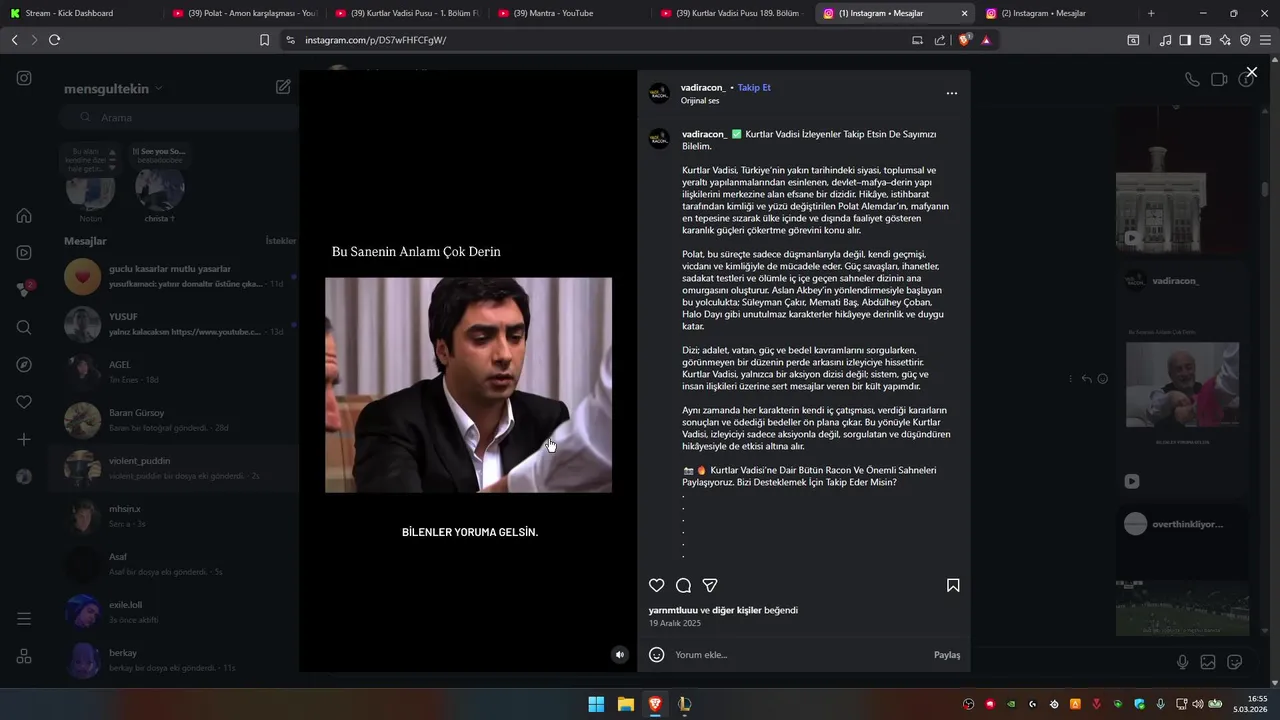Open the Brave Wallet icon in the toolbar

tap(1205, 40)
